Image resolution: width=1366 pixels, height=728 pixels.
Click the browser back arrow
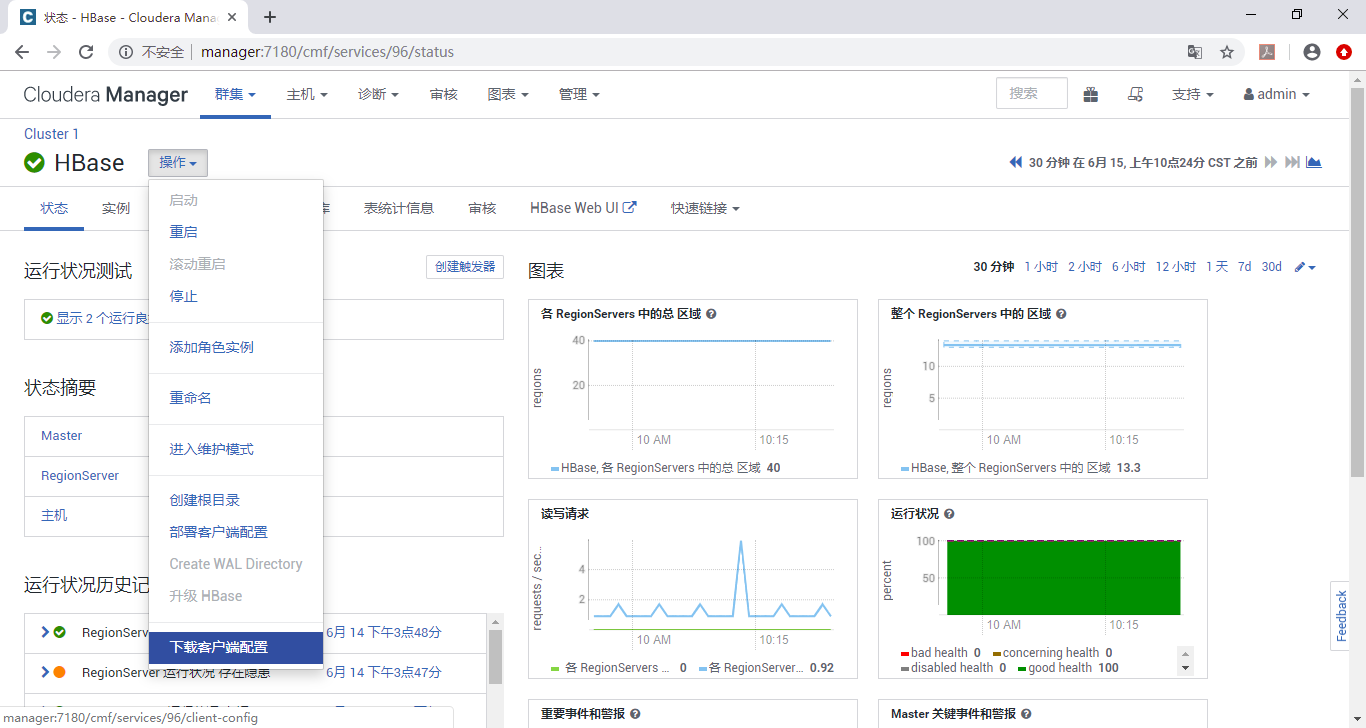pos(22,52)
